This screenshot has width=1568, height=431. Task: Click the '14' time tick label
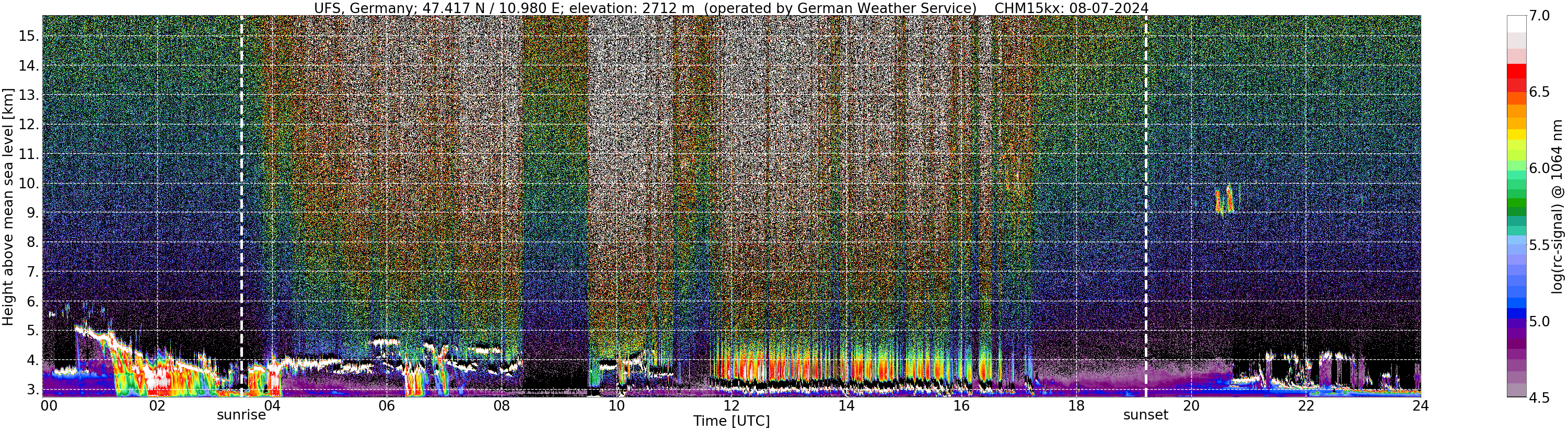pyautogui.click(x=846, y=406)
